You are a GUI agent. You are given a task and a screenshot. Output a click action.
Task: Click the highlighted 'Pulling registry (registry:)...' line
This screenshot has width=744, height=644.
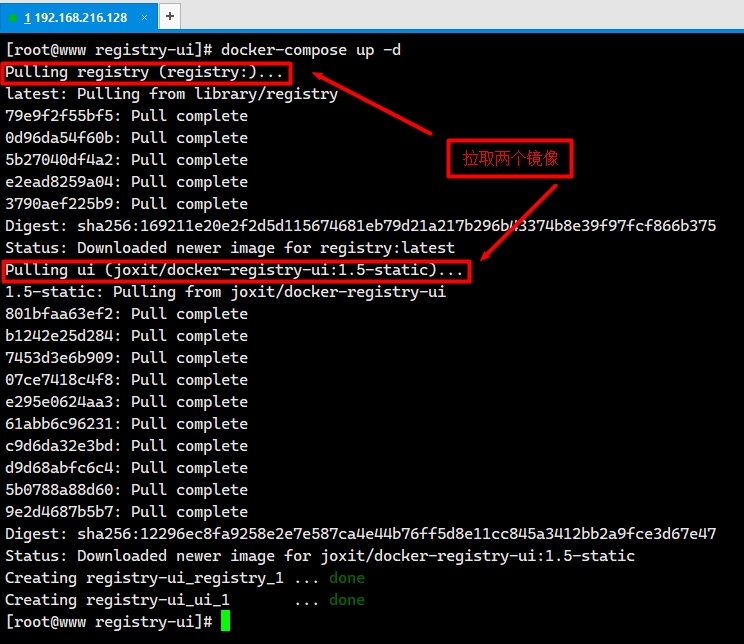pos(147,72)
